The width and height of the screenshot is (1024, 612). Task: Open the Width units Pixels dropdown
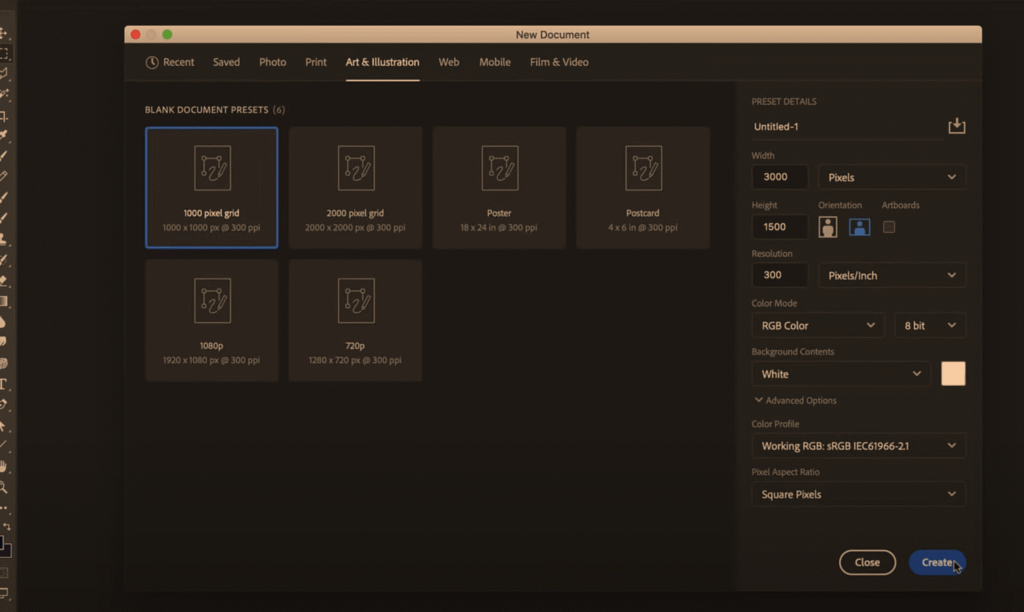click(891, 177)
